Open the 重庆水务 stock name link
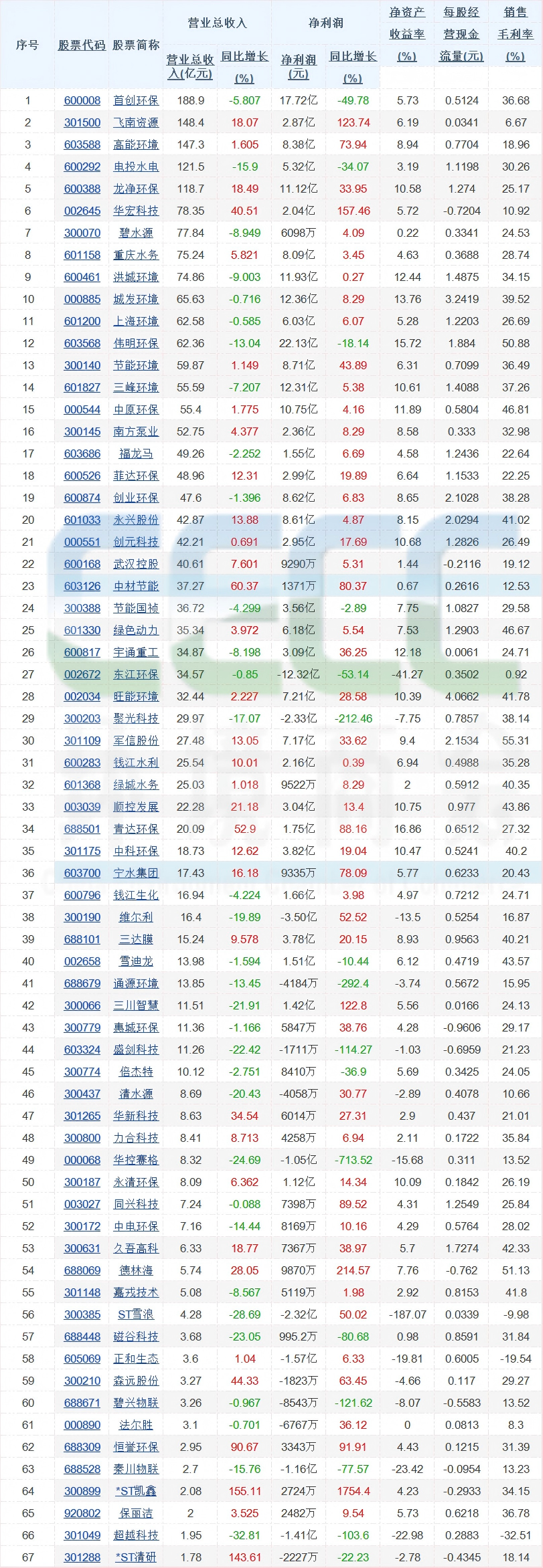This screenshot has width=543, height=1568. (136, 255)
